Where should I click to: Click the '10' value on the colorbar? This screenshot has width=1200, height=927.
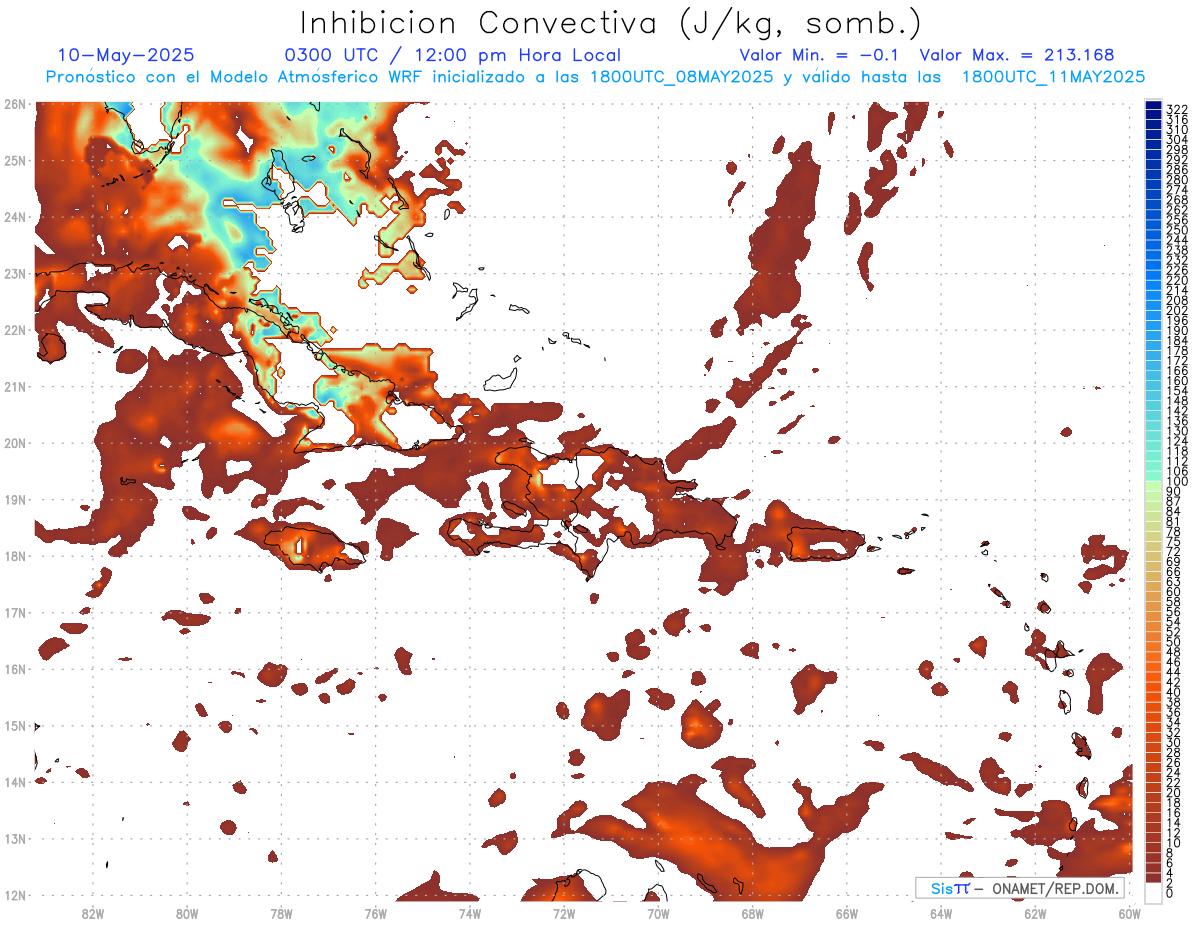[1174, 843]
